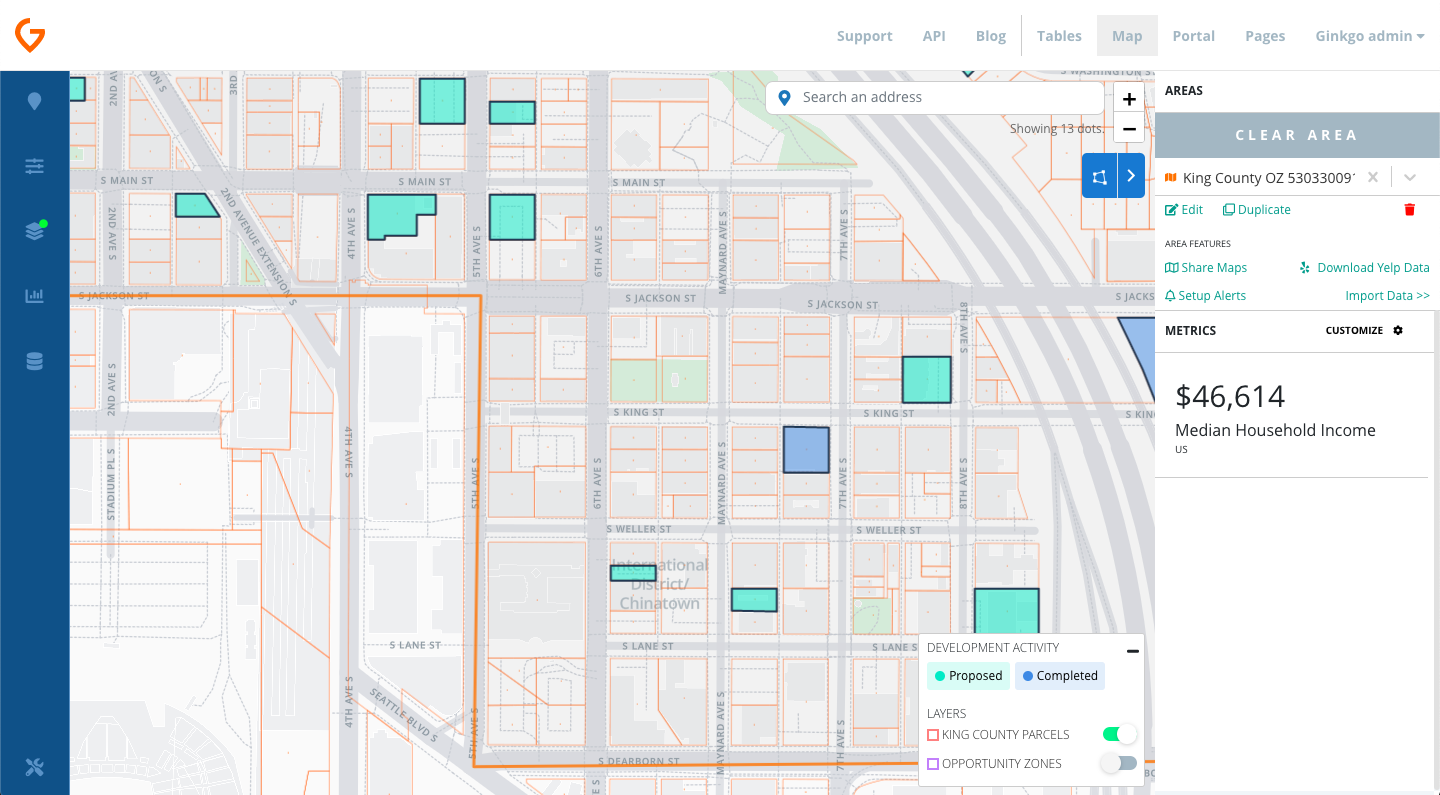Open the wrench tools sidebar icon
The width and height of the screenshot is (1440, 795).
tap(34, 768)
